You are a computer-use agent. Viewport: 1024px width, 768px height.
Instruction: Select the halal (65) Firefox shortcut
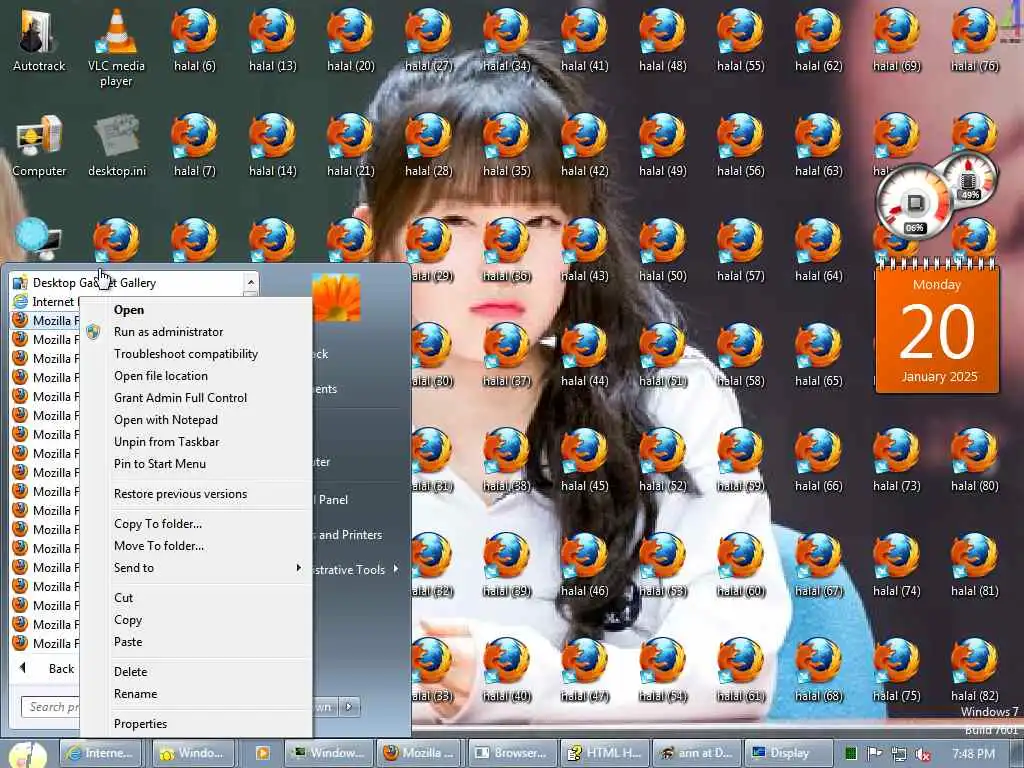(x=818, y=355)
